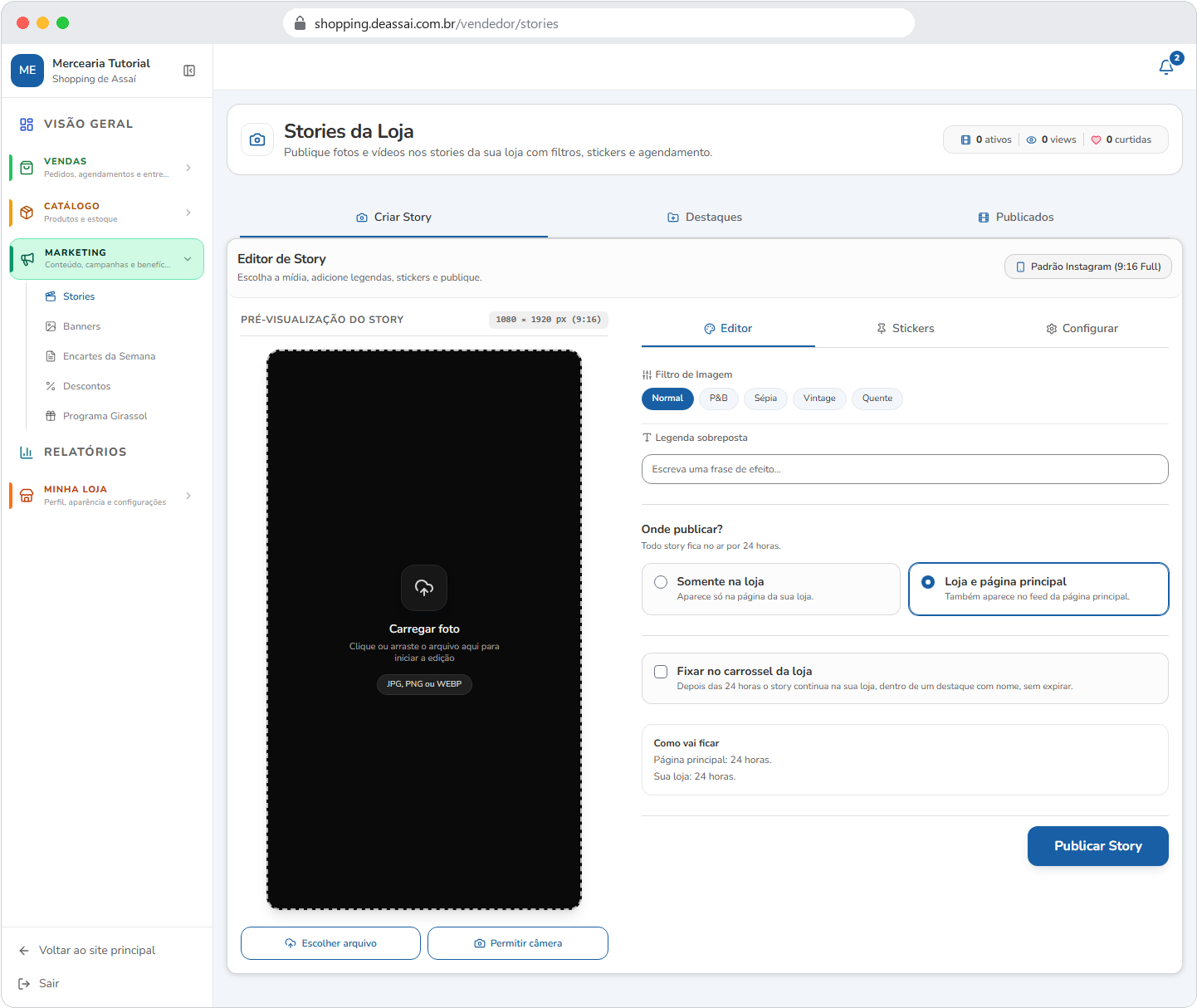Select the Normal filter chip
This screenshot has width=1197, height=1008.
click(x=667, y=399)
